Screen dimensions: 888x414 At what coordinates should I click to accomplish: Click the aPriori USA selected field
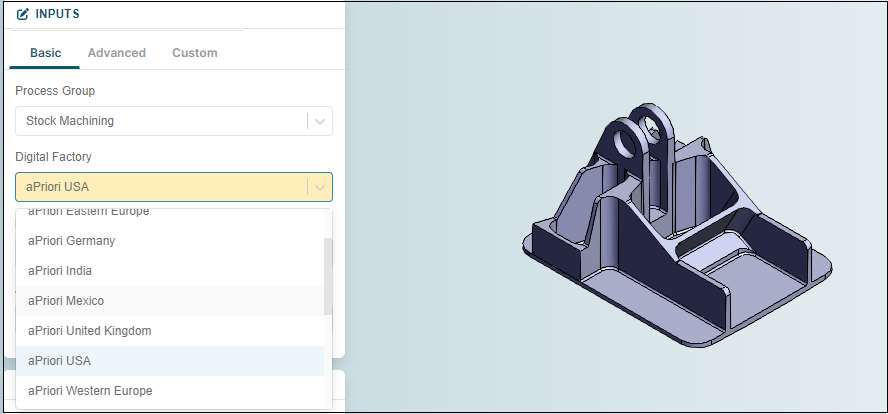pyautogui.click(x=174, y=187)
